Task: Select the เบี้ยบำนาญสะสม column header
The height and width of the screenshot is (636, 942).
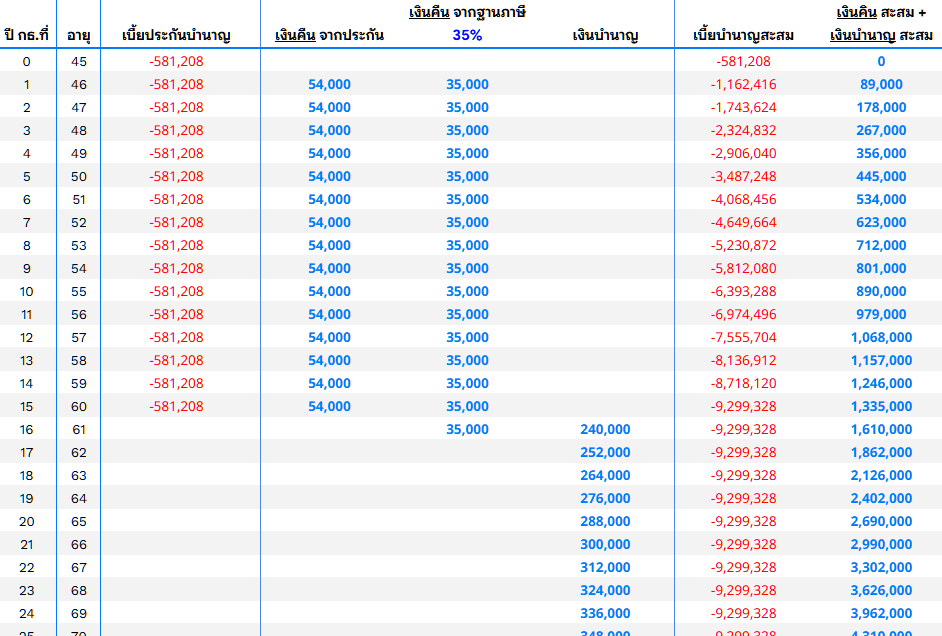Action: pyautogui.click(x=743, y=35)
